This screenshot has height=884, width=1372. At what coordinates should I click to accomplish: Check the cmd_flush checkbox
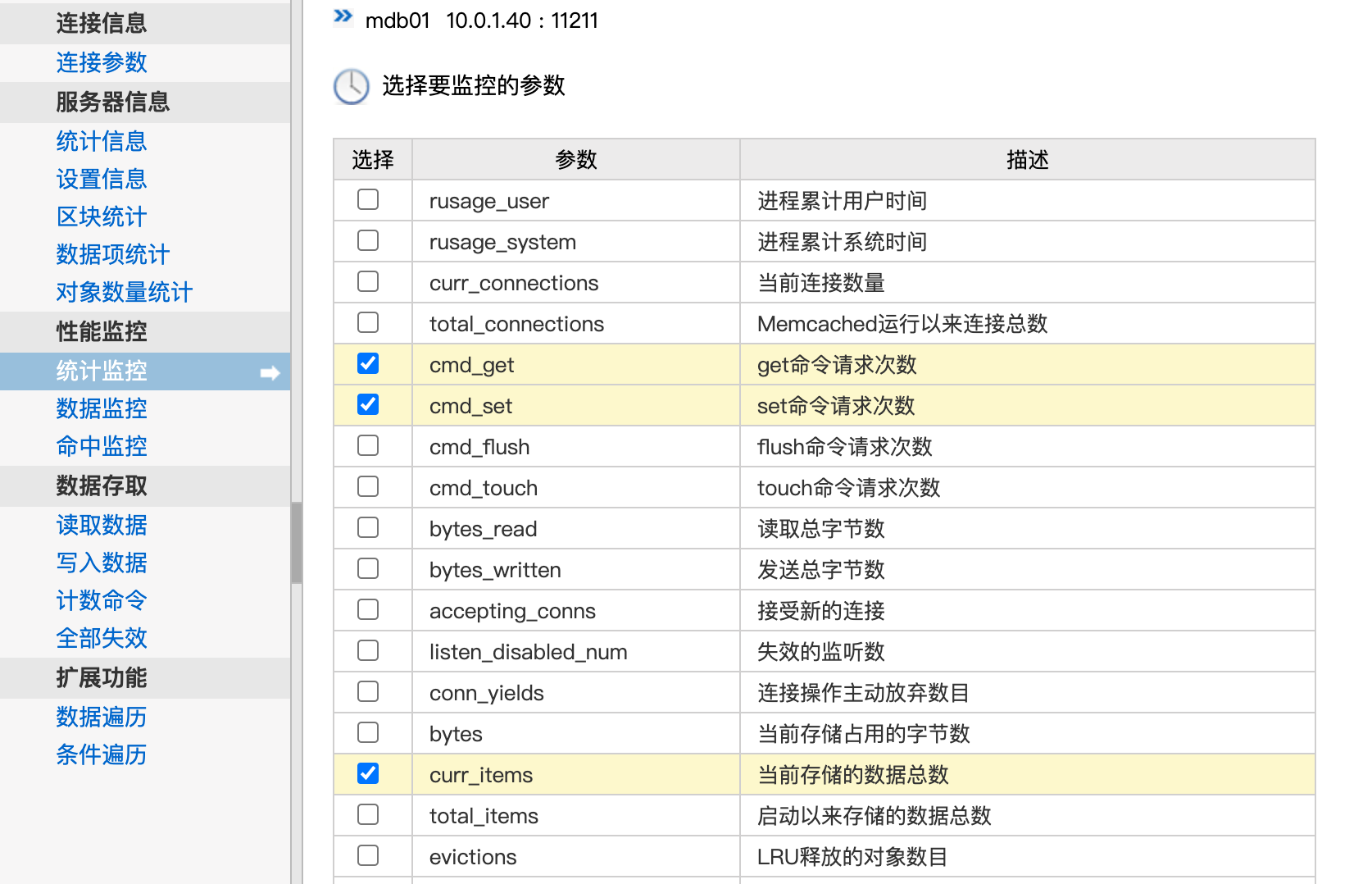[x=368, y=445]
